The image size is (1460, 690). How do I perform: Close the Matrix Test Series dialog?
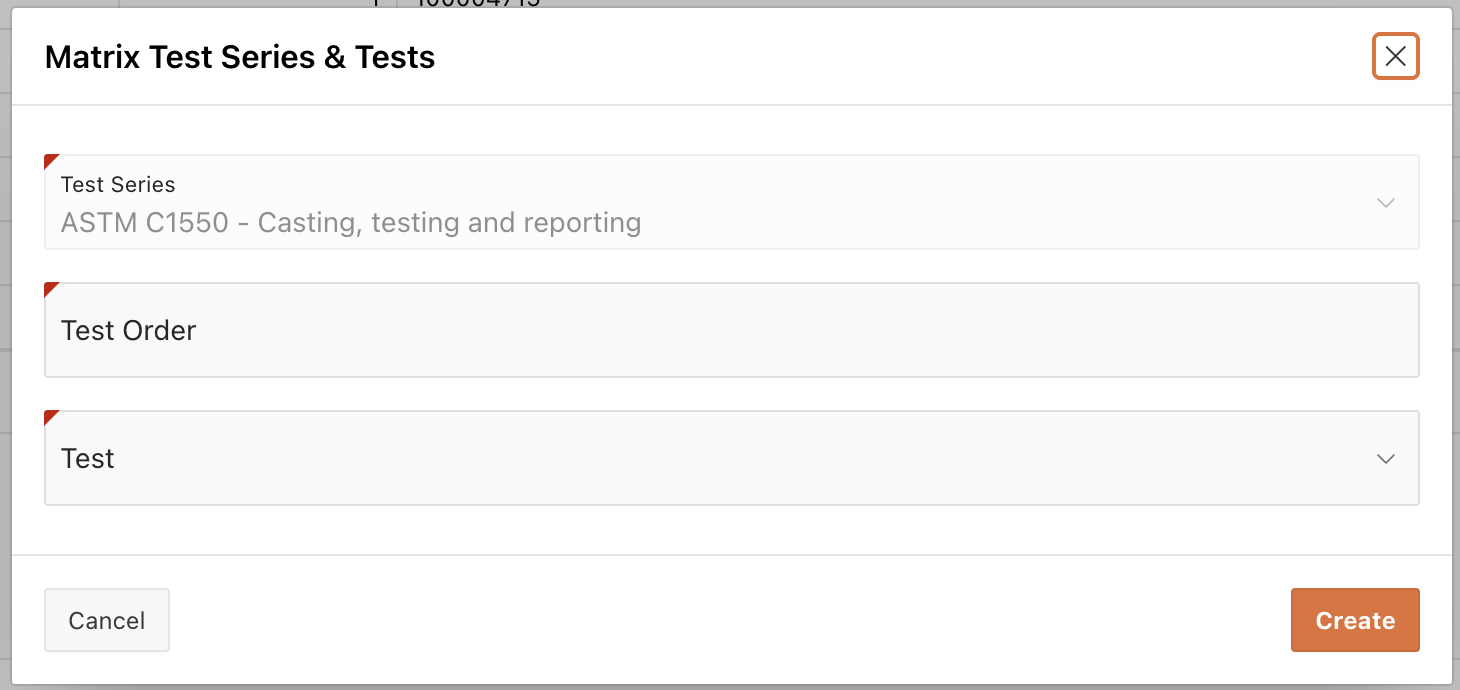click(1395, 56)
